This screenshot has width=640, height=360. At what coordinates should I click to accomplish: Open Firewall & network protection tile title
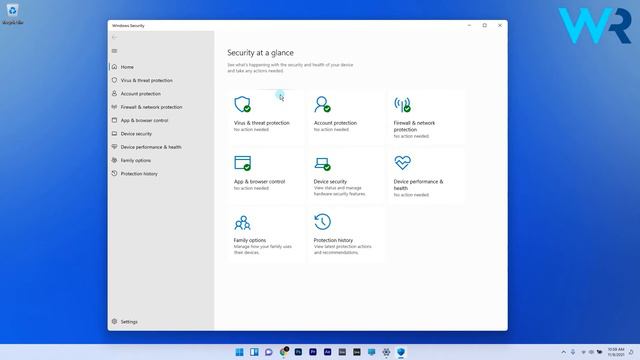414,126
